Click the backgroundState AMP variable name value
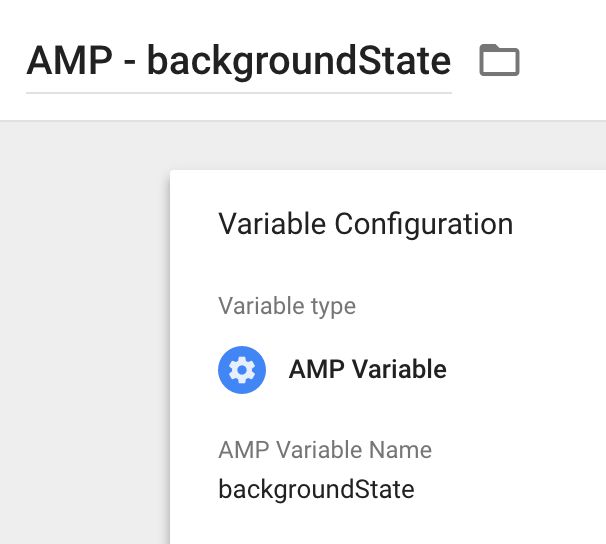Image resolution: width=606 pixels, height=544 pixels. 317,489
